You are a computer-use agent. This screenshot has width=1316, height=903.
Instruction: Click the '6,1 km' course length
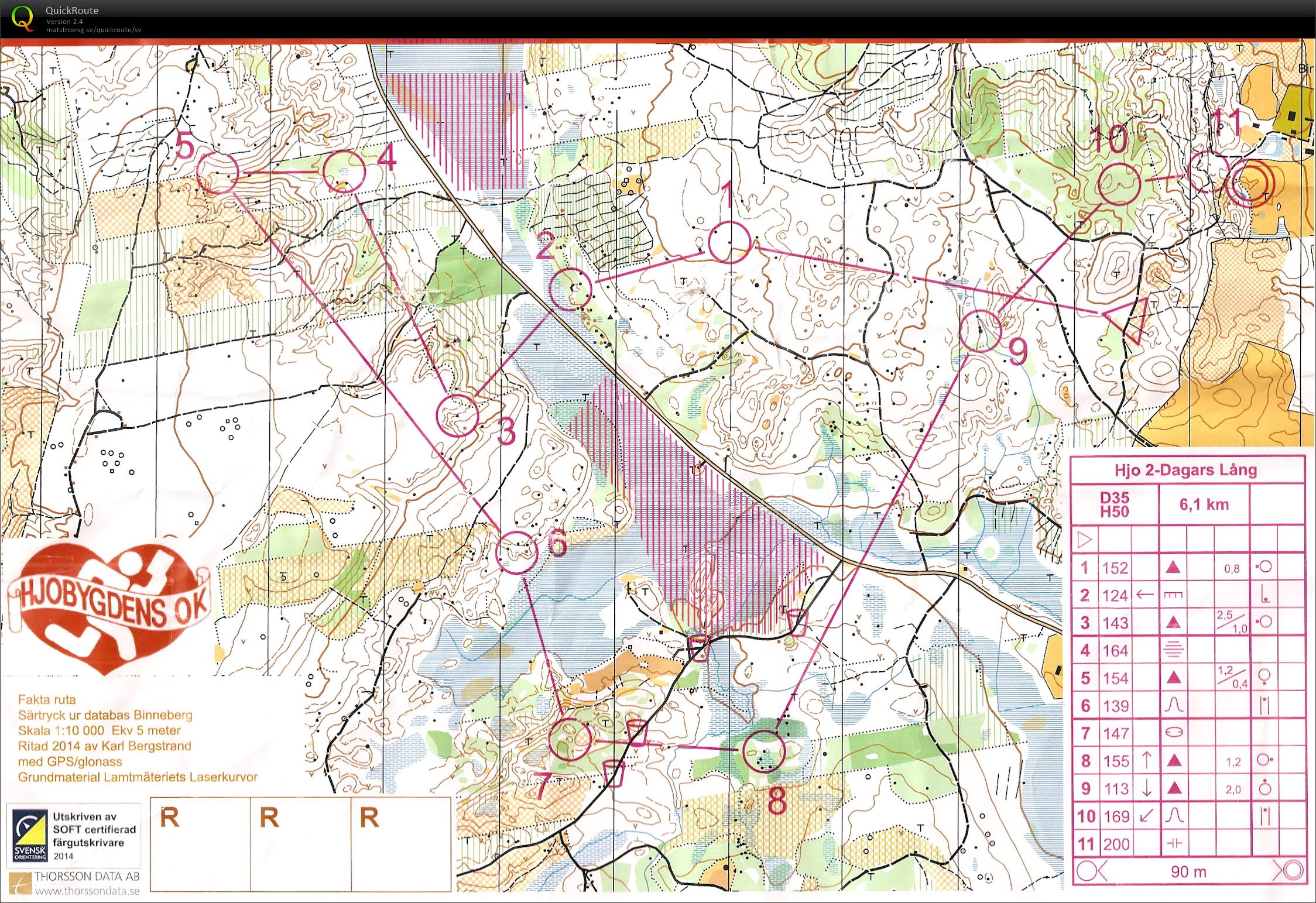point(1204,504)
